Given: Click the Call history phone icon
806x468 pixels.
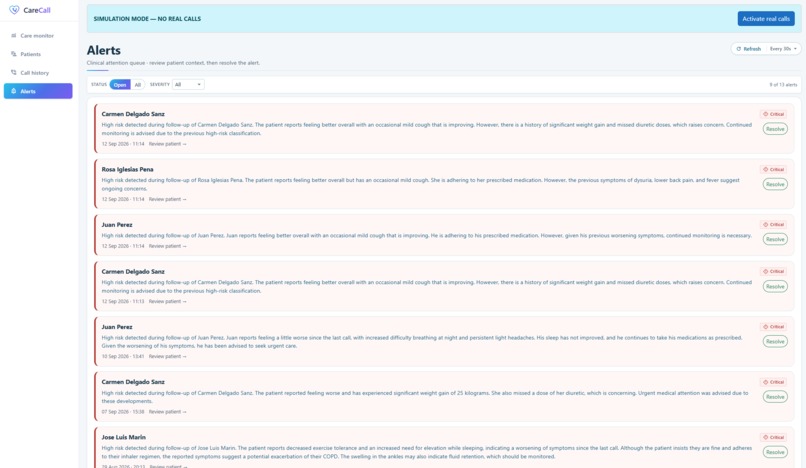Looking at the screenshot, I should (13, 73).
